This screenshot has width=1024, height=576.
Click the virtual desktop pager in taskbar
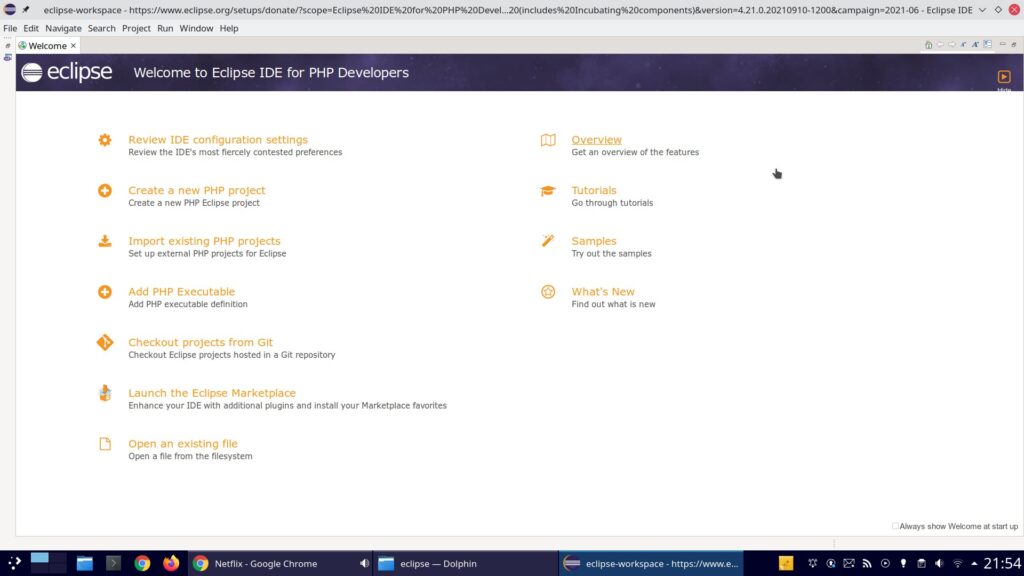48,563
